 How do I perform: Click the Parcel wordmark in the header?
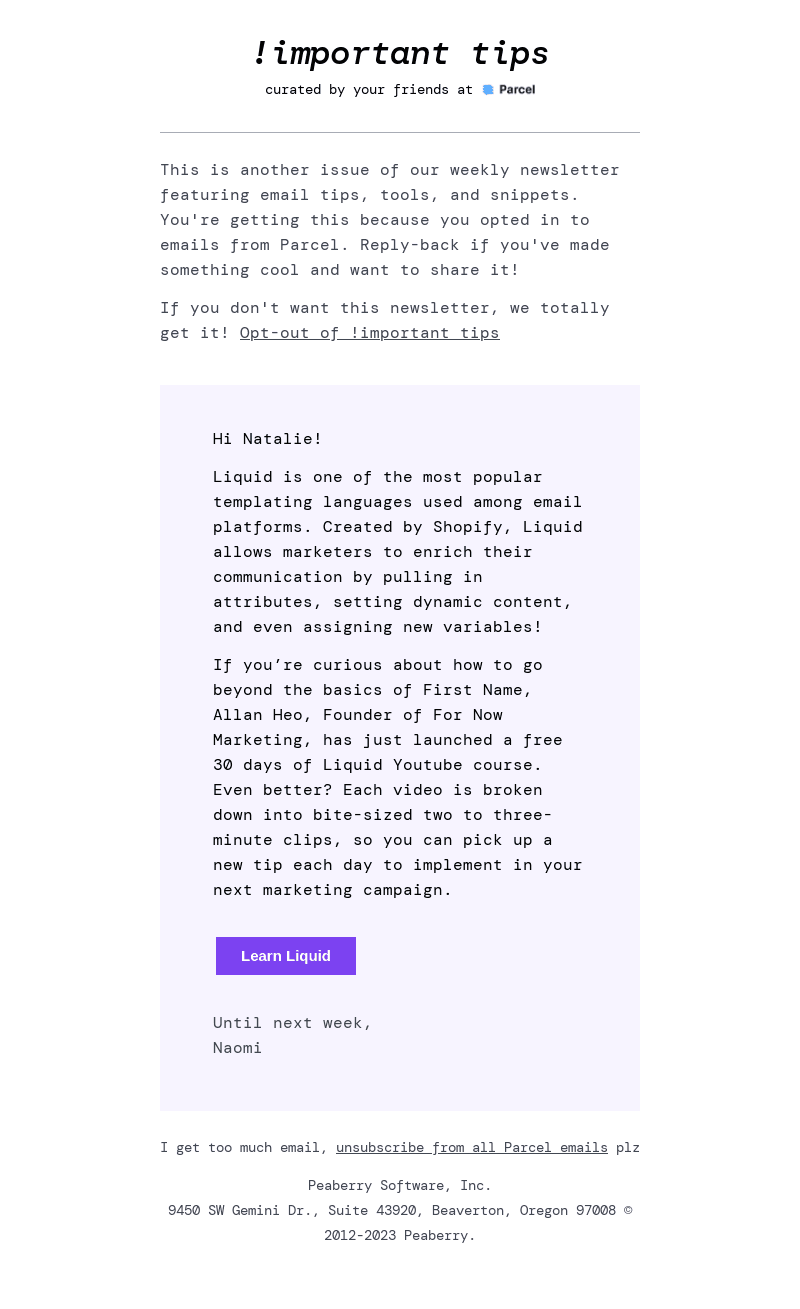[x=517, y=90]
